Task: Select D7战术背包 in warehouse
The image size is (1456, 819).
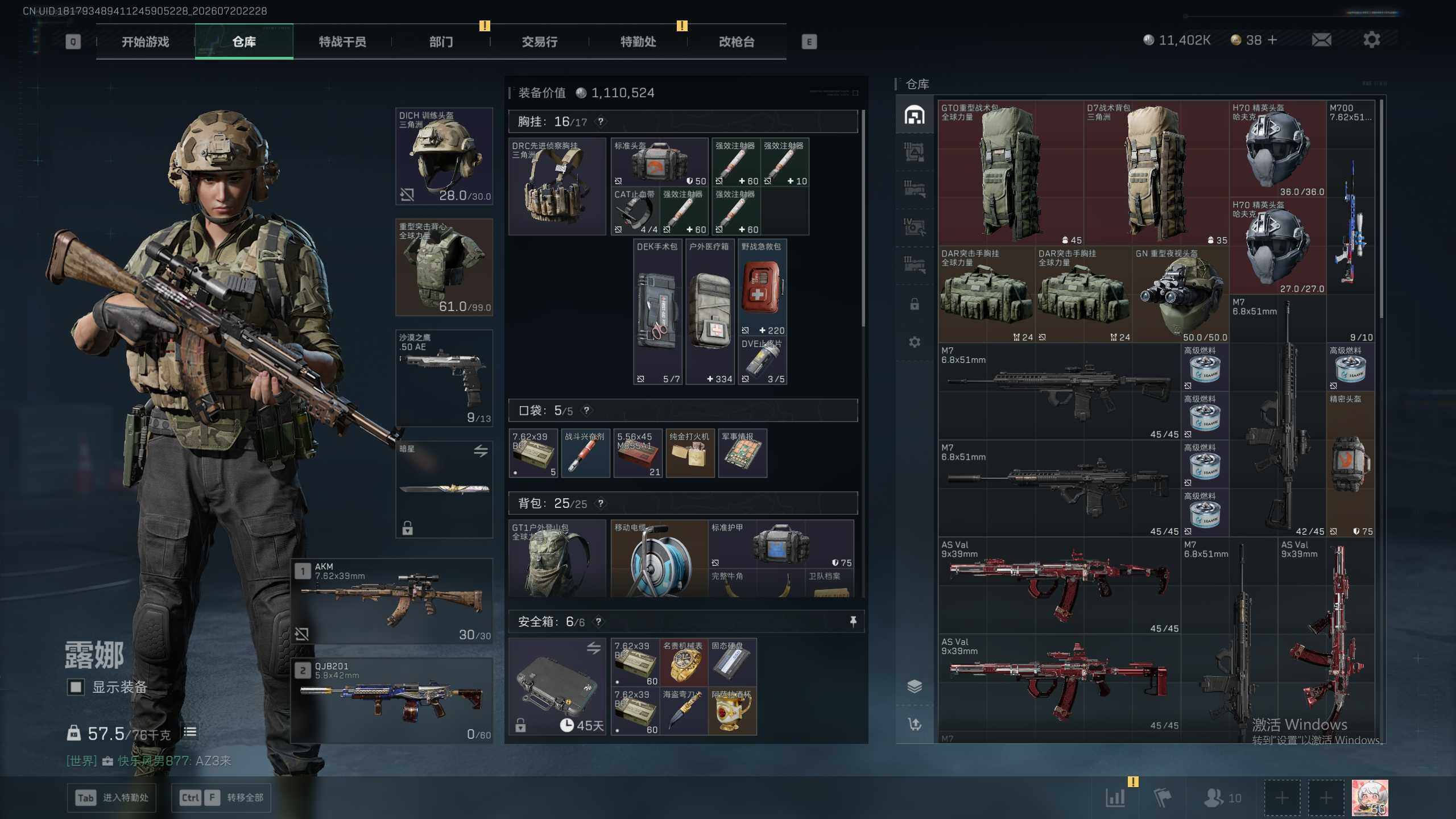Action: click(1157, 173)
